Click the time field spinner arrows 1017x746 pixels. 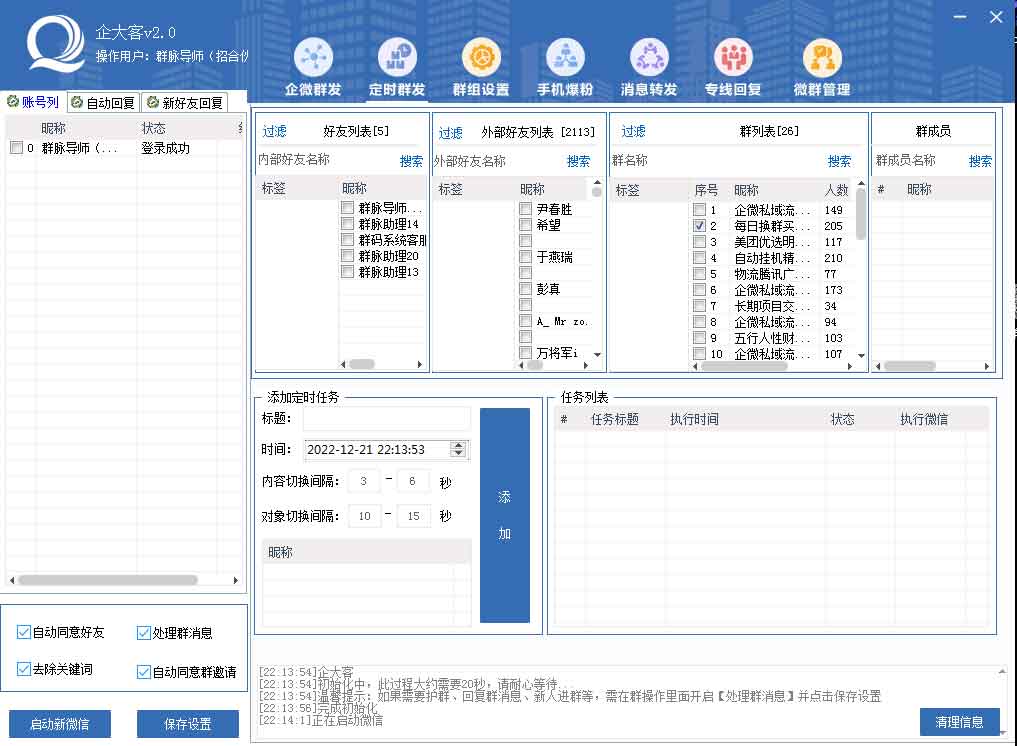coord(458,450)
